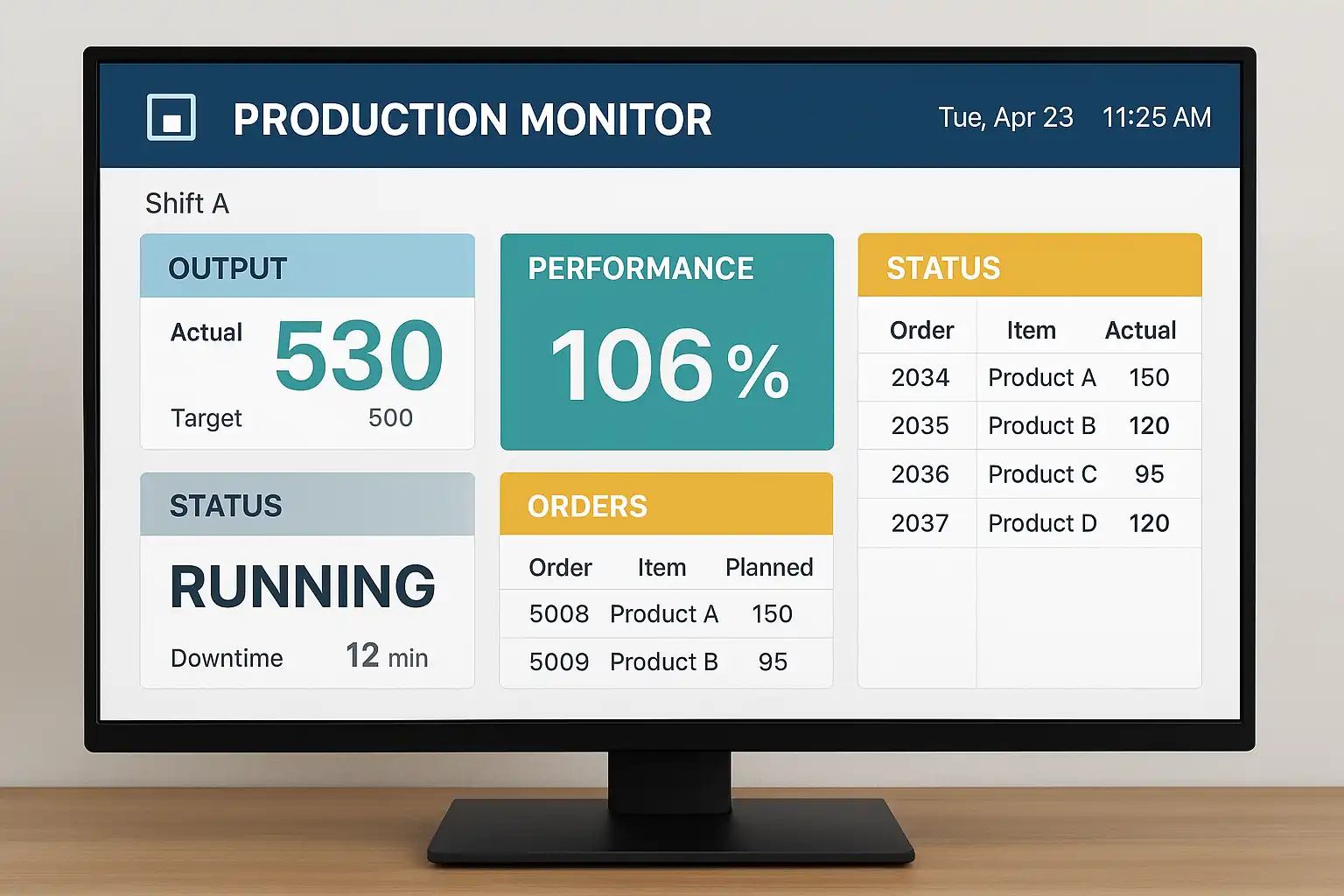Click the Actual column header in yellow STATUS table

(1140, 331)
